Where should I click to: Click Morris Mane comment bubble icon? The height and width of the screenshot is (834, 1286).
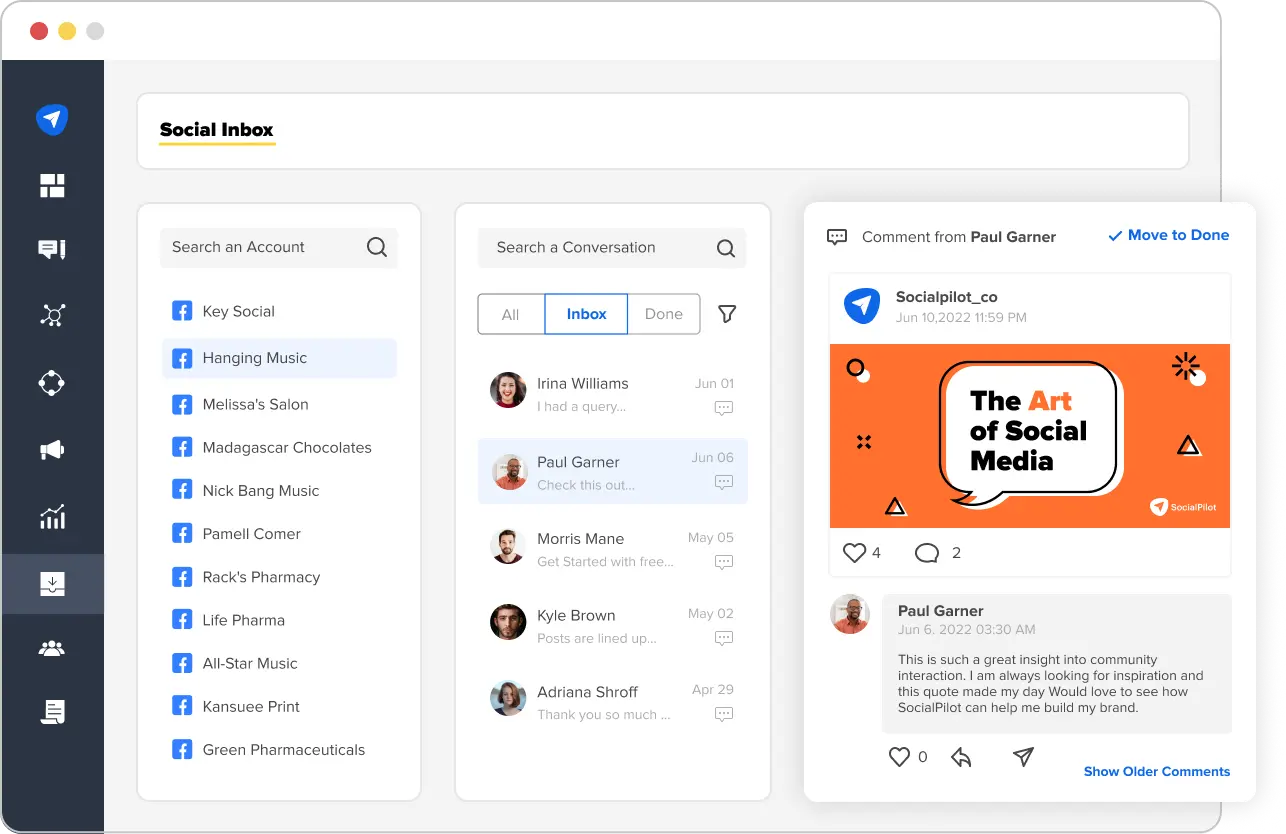coord(724,563)
